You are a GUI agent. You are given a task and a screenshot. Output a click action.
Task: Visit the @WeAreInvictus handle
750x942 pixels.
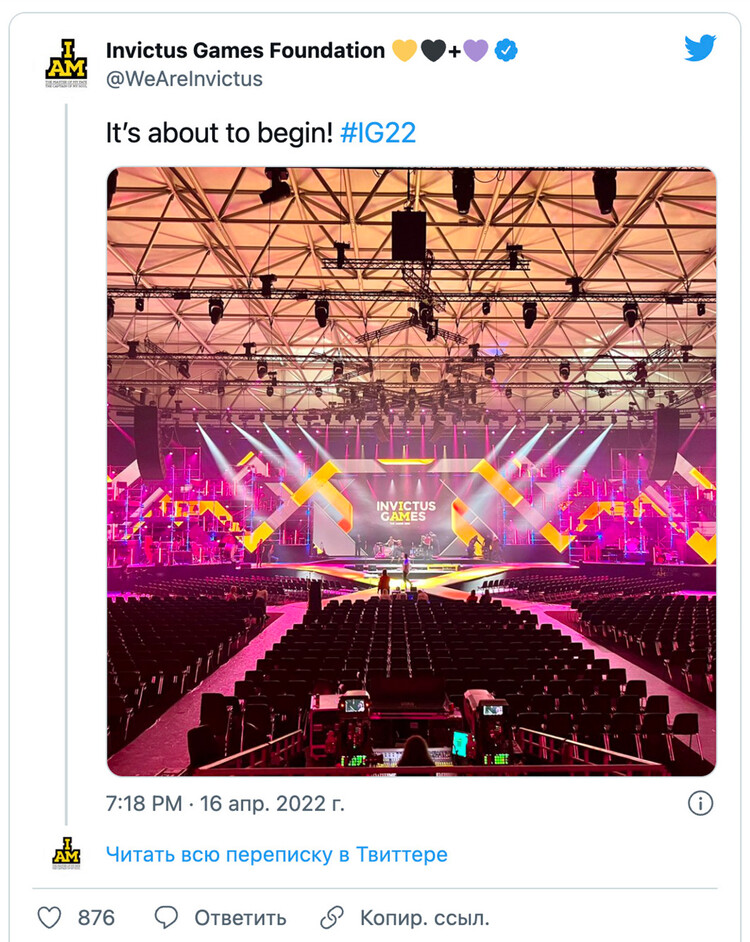(184, 78)
